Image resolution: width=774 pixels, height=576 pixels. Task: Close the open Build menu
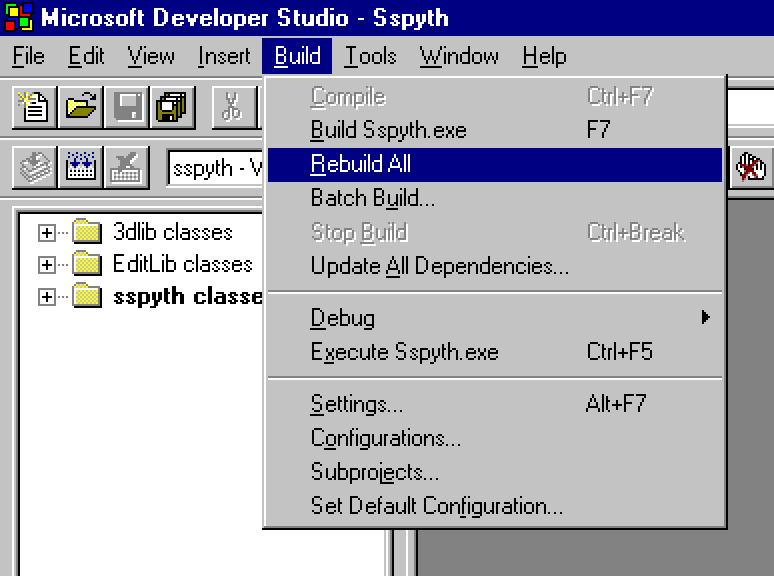tap(297, 56)
